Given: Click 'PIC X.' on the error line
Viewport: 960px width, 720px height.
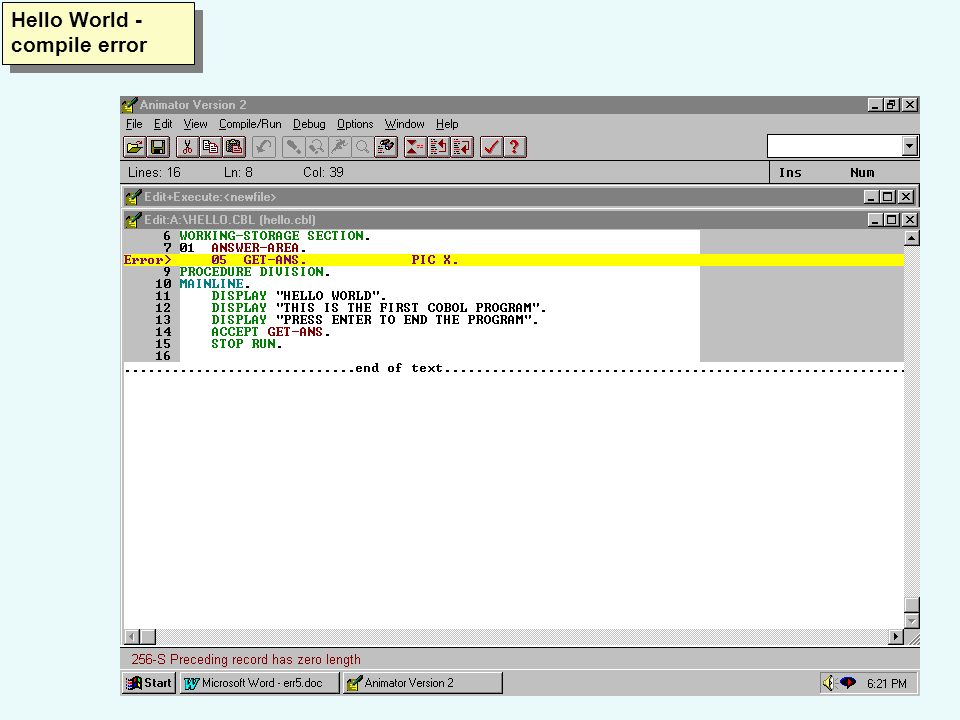Looking at the screenshot, I should tap(435, 260).
